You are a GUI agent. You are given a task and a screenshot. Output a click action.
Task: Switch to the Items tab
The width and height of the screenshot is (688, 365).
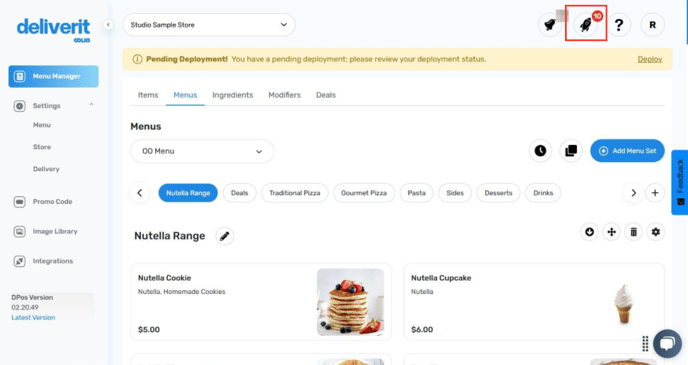click(x=148, y=95)
